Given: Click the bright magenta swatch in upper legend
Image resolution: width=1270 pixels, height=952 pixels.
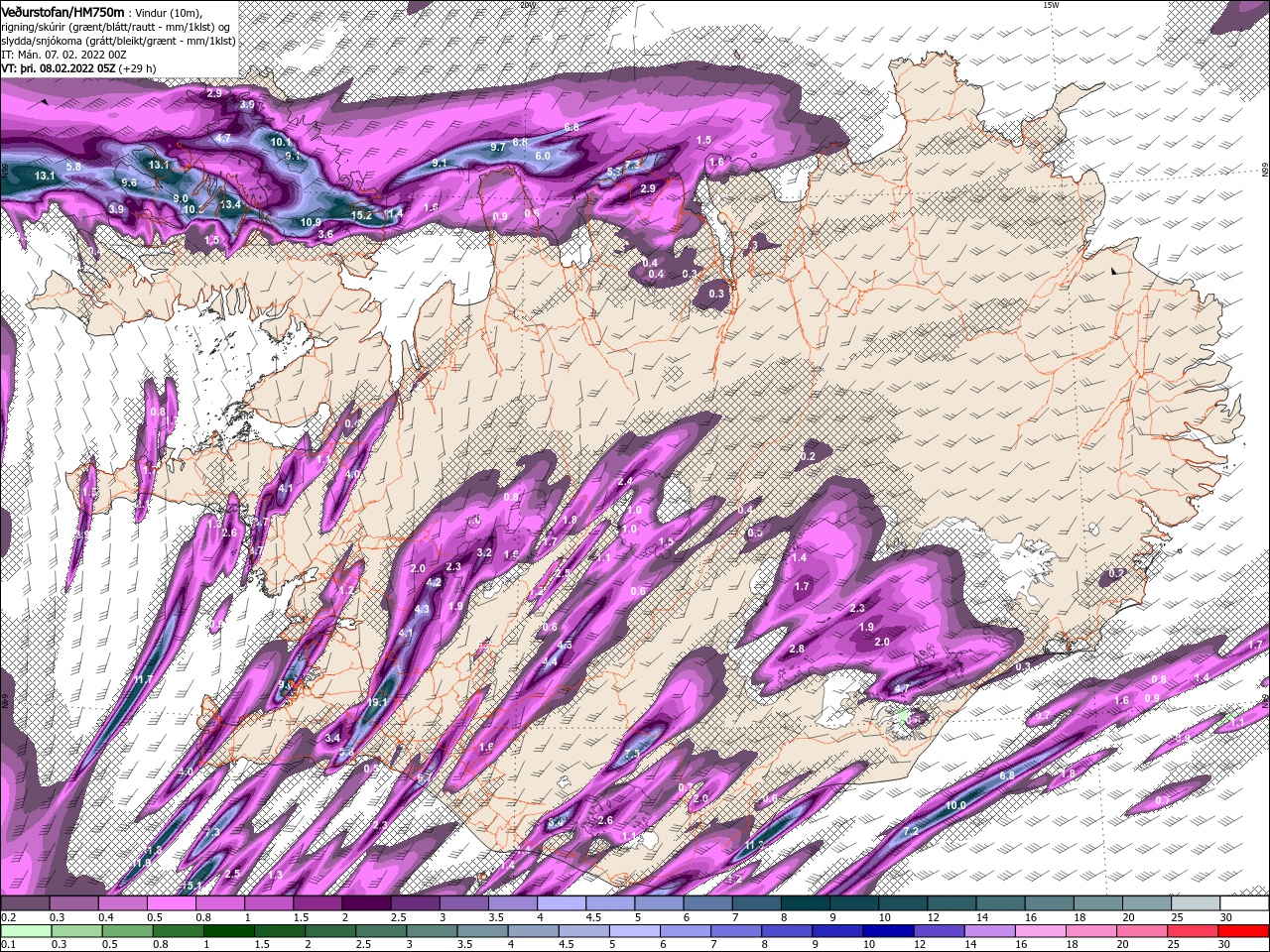Looking at the screenshot, I should click(x=171, y=903).
